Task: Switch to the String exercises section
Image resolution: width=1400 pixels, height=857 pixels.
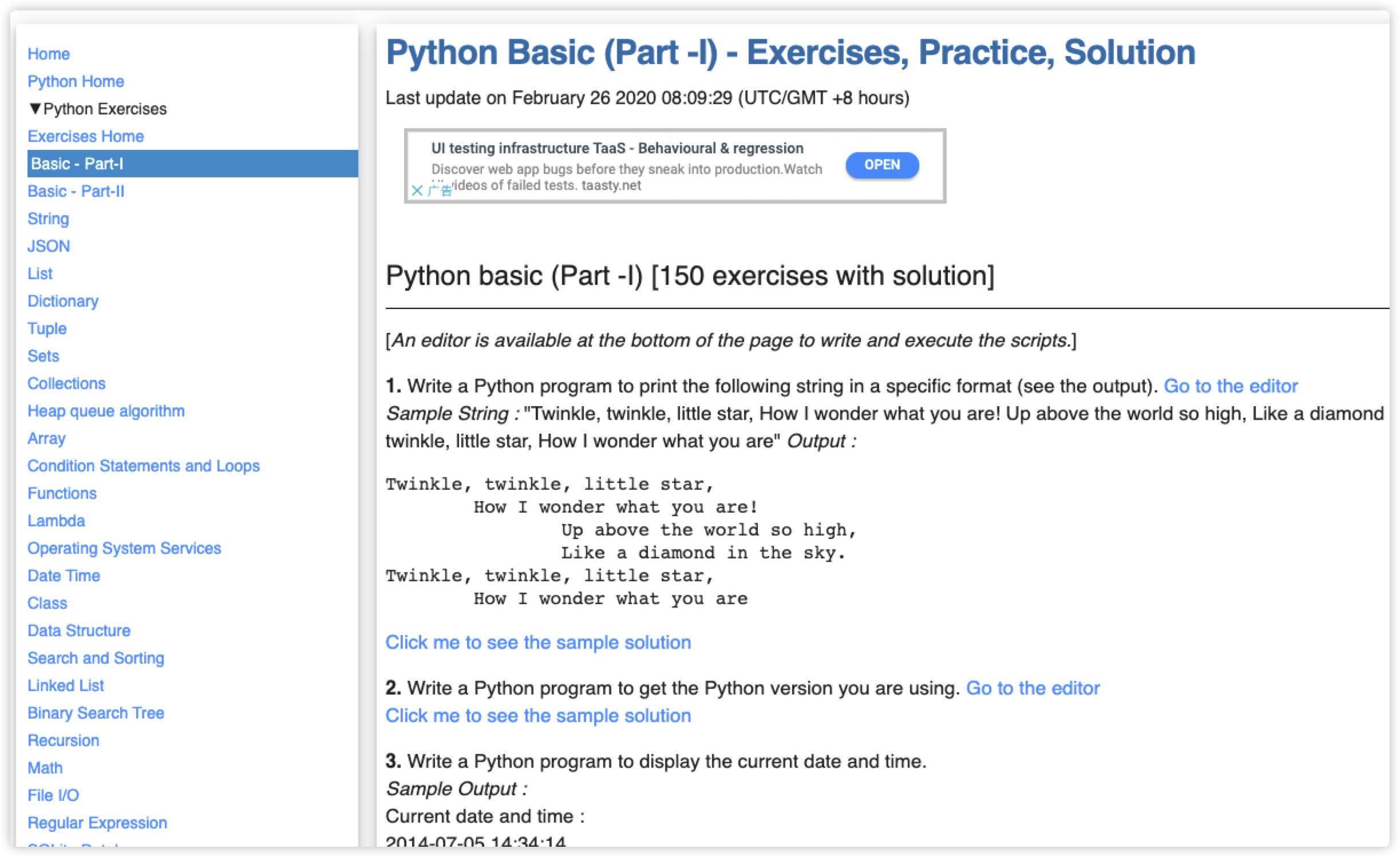Action: pyautogui.click(x=48, y=219)
